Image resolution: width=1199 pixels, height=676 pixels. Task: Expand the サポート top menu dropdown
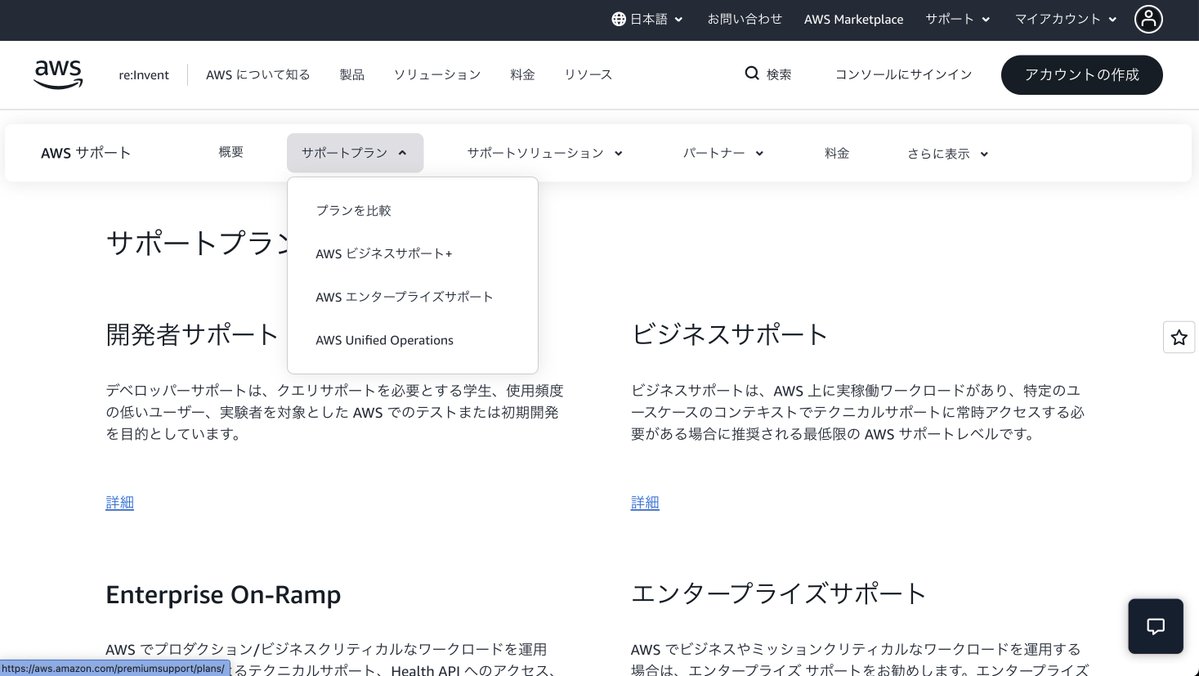(x=957, y=19)
